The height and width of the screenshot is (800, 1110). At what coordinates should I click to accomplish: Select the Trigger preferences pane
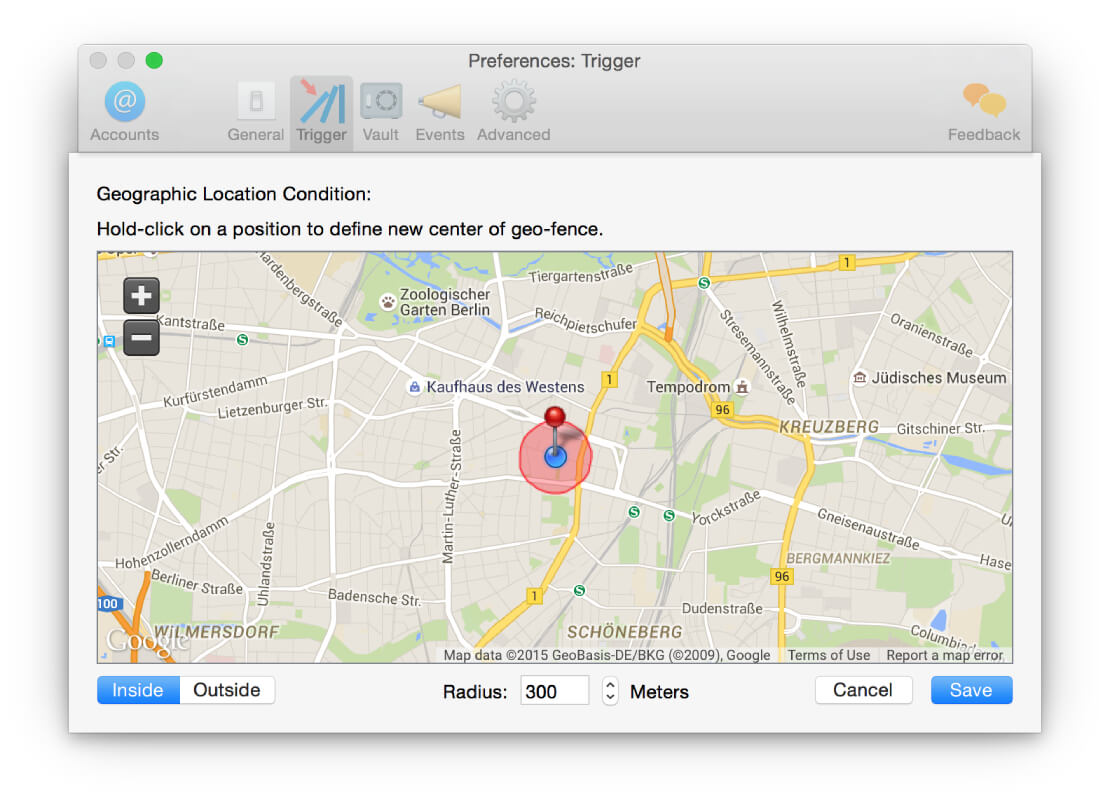[x=321, y=112]
